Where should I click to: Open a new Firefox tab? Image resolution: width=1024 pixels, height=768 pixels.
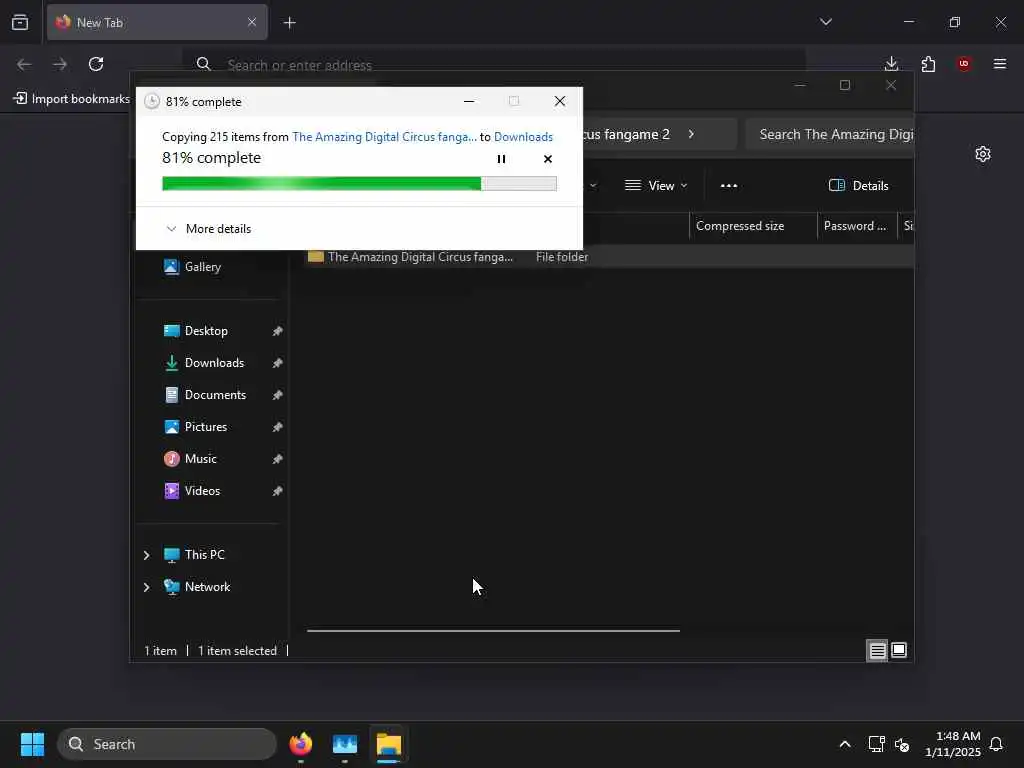[289, 23]
